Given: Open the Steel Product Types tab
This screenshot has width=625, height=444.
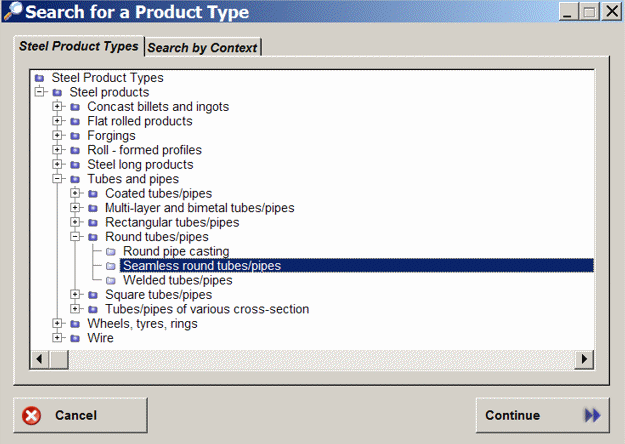Looking at the screenshot, I should (x=79, y=46).
